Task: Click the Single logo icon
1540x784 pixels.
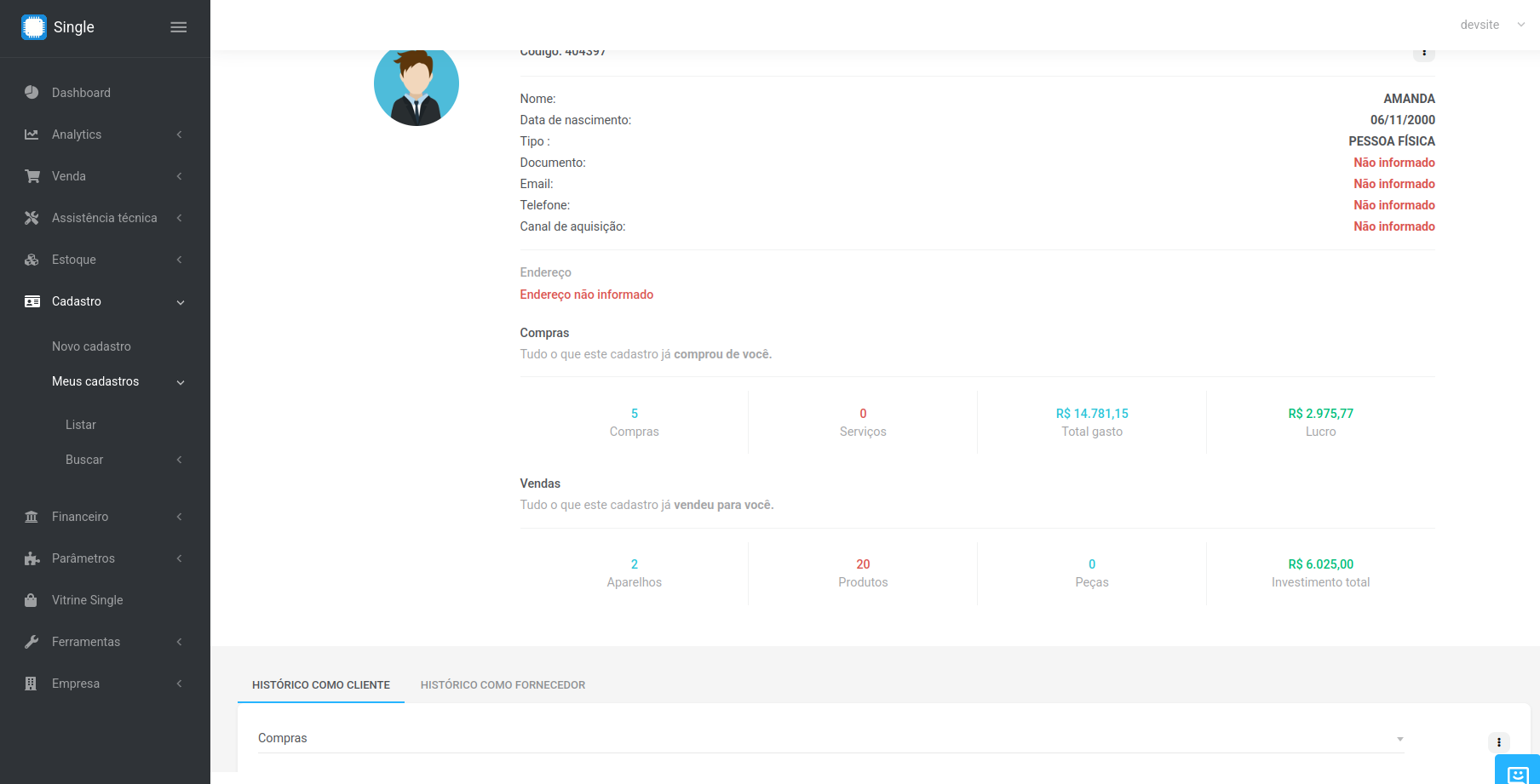Action: point(34,27)
